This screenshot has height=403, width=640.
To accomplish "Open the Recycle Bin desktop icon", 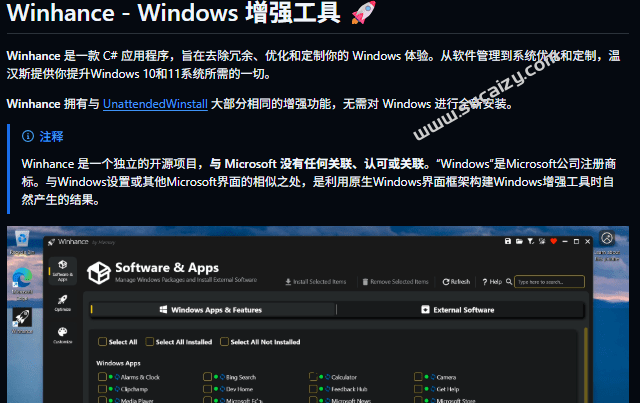I will click(x=22, y=243).
